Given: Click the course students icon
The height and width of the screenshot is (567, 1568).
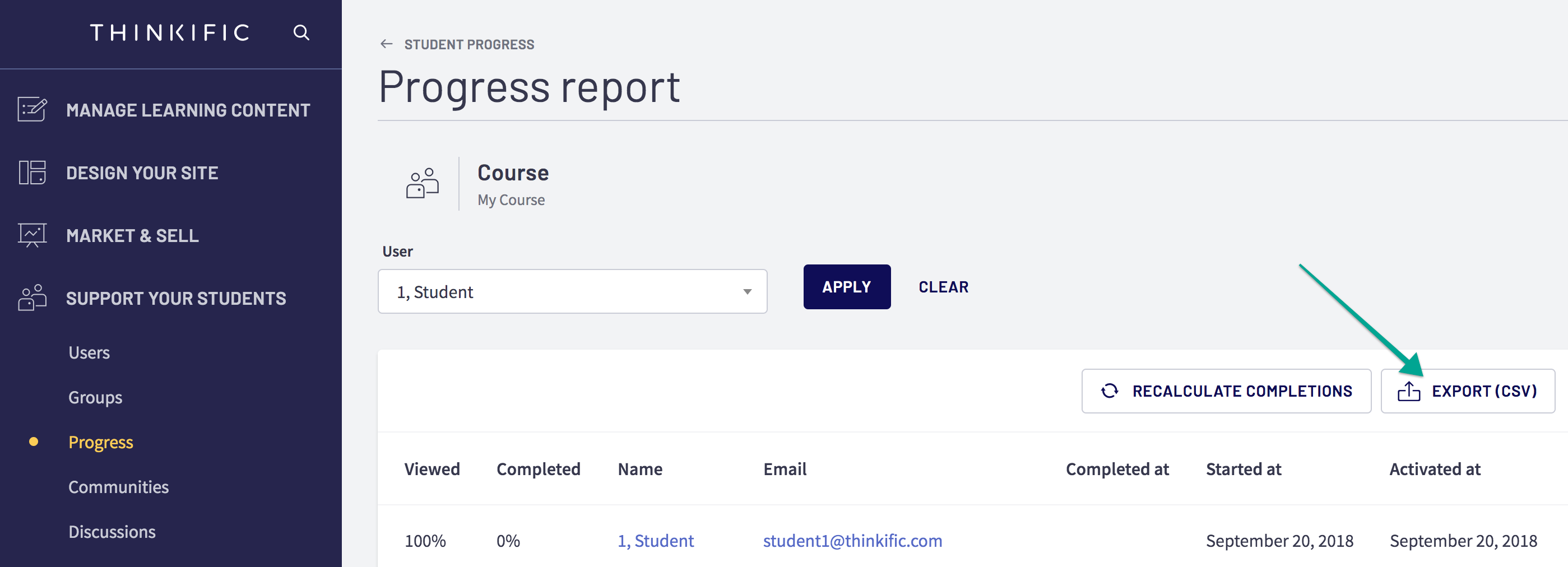Looking at the screenshot, I should 423,183.
